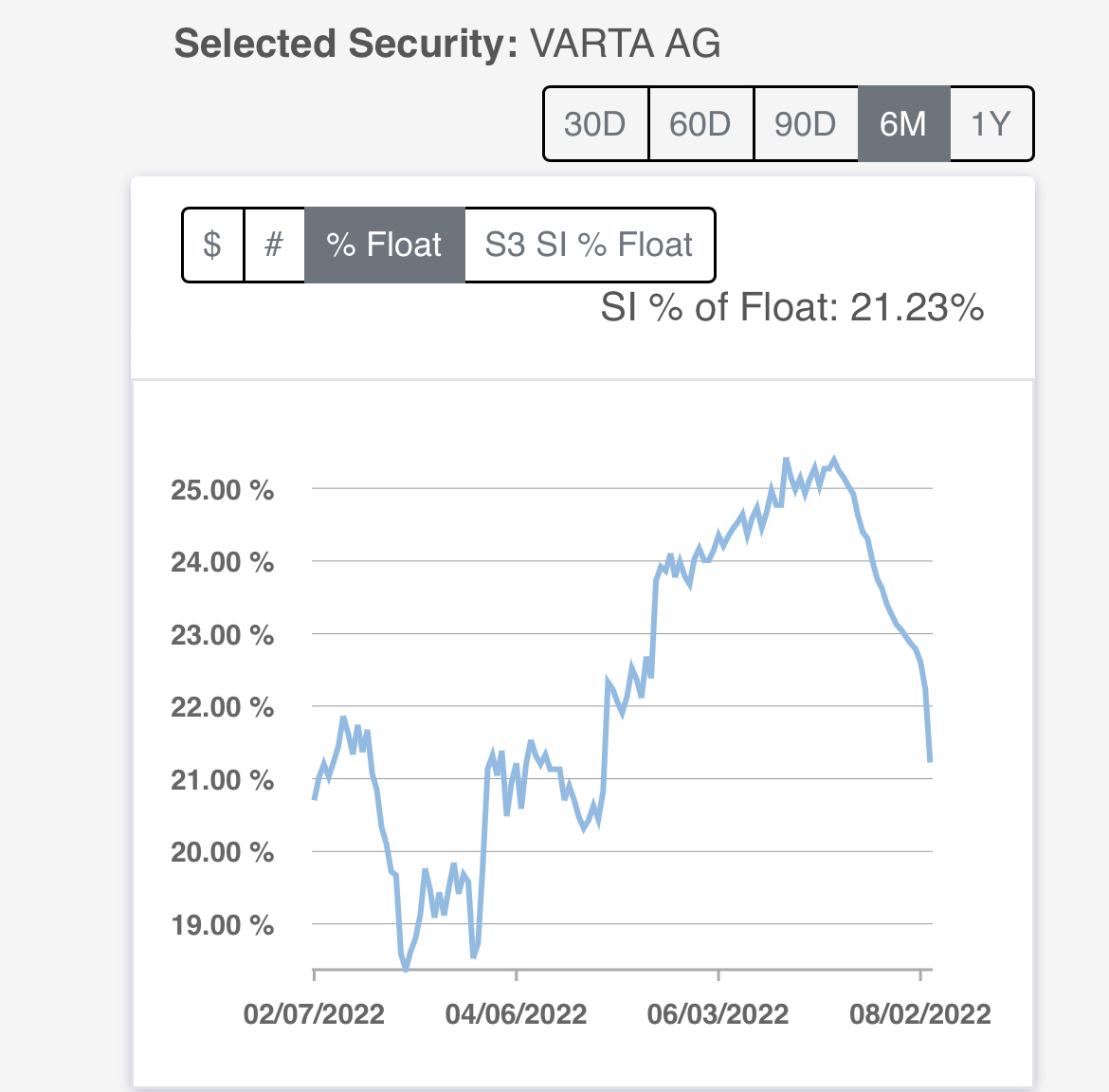Click the 02/07/2022 x-axis date label
The height and width of the screenshot is (1092, 1109).
[314, 1014]
